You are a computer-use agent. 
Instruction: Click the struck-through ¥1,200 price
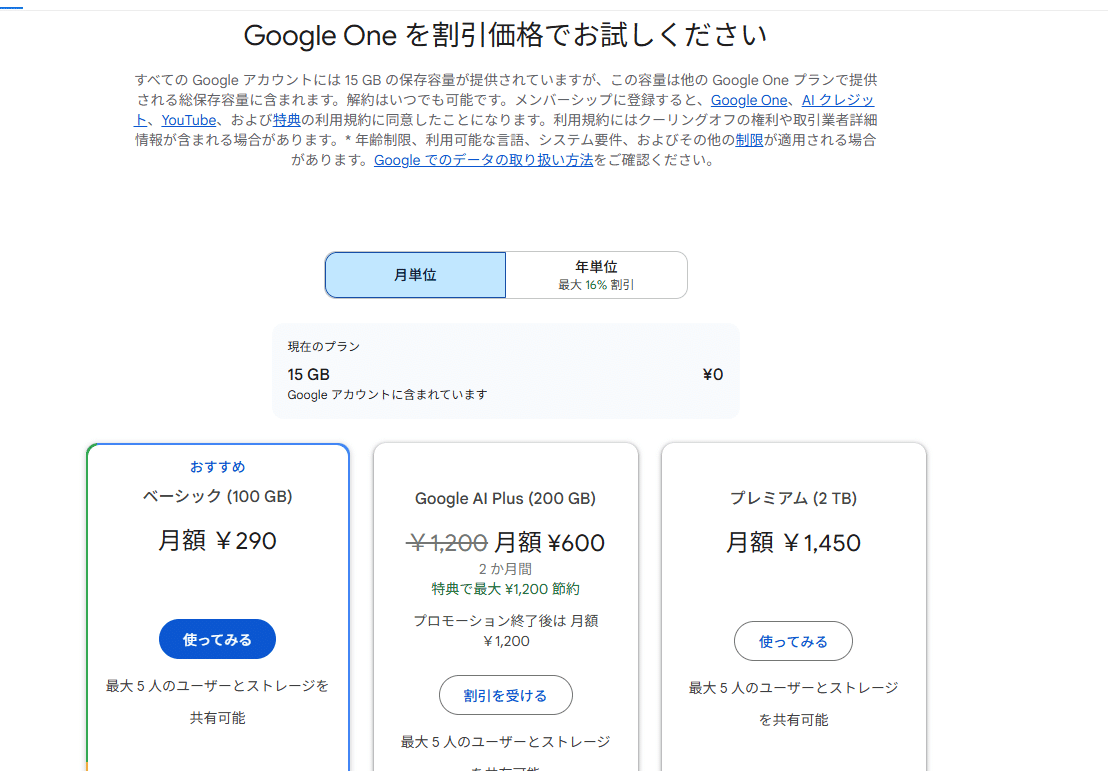(447, 543)
